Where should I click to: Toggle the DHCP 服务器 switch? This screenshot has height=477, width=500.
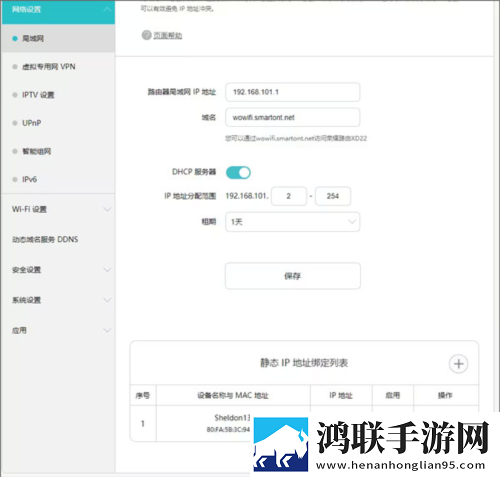tap(238, 173)
